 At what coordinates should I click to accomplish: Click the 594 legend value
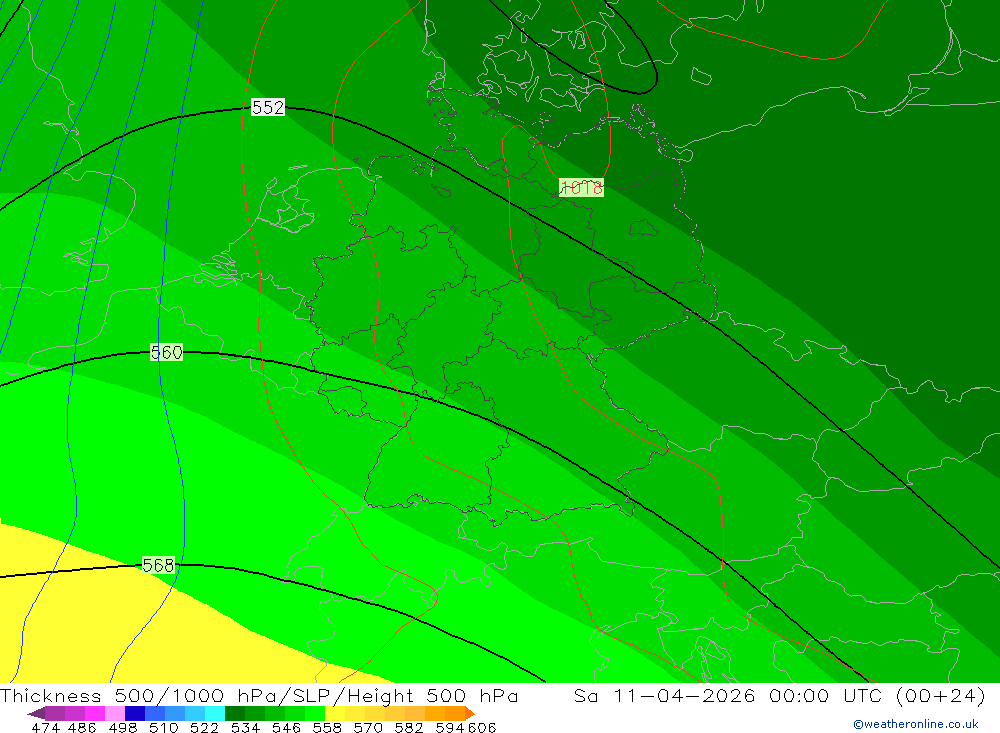pos(450,727)
